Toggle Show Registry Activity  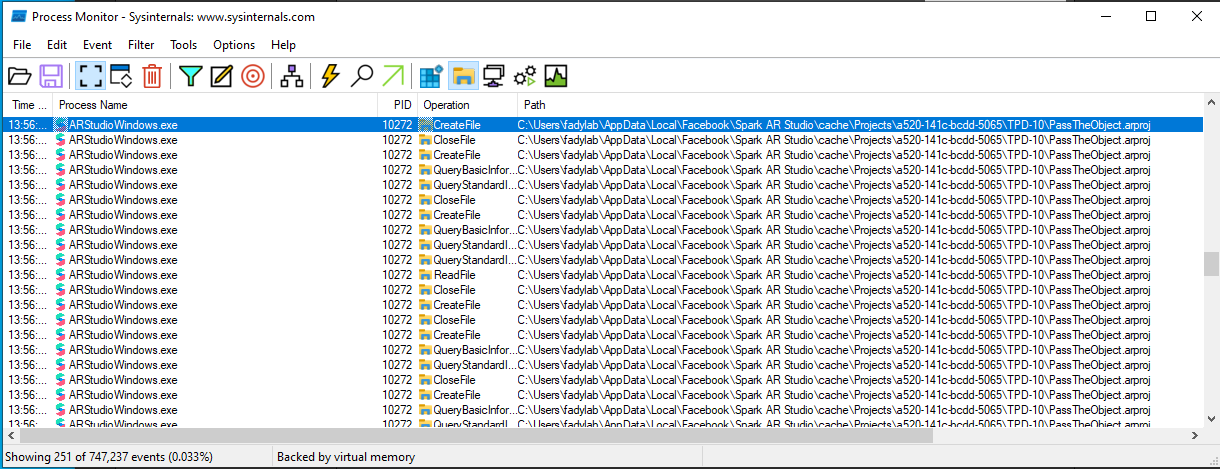431,75
